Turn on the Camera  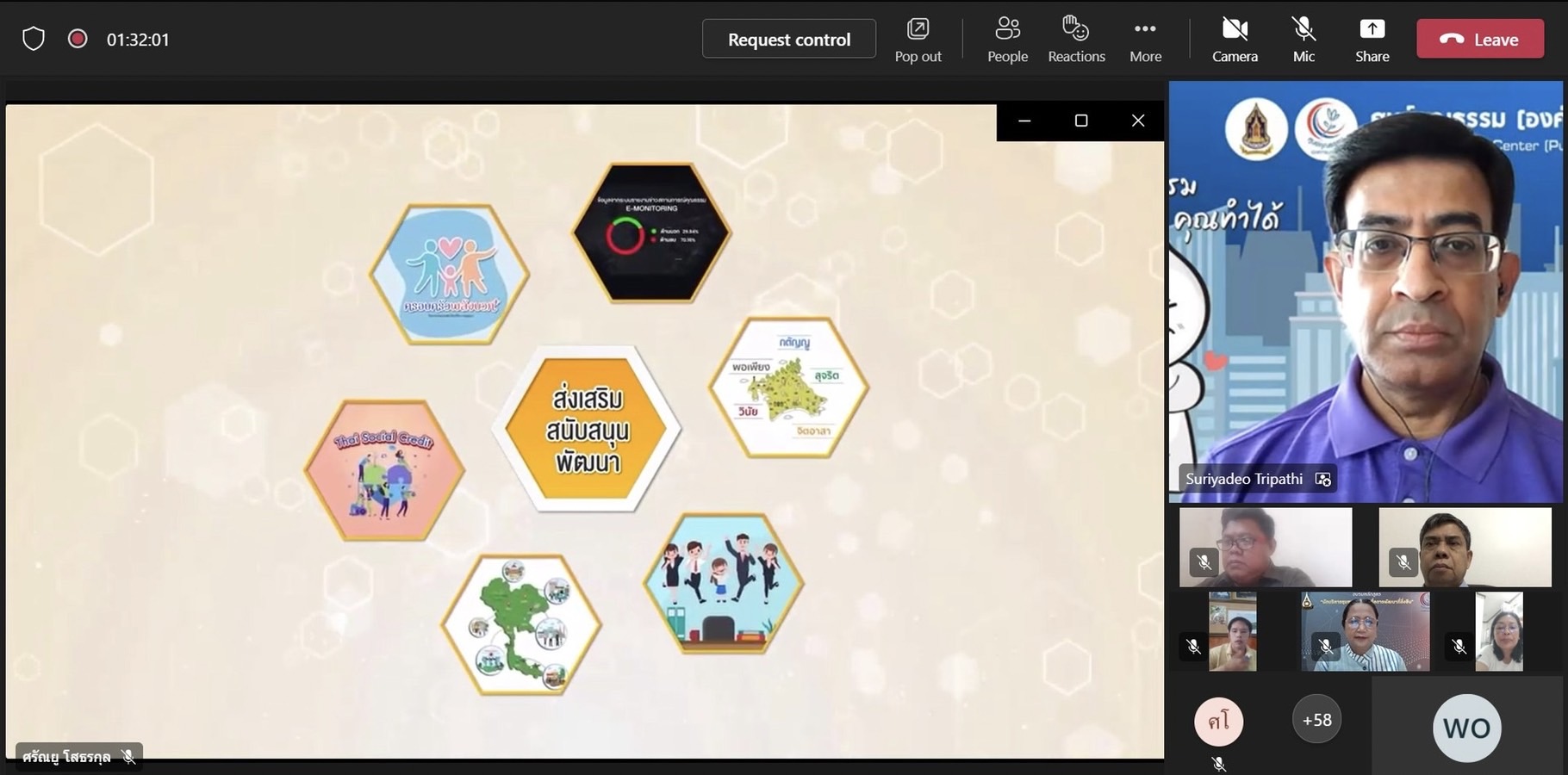click(1235, 40)
